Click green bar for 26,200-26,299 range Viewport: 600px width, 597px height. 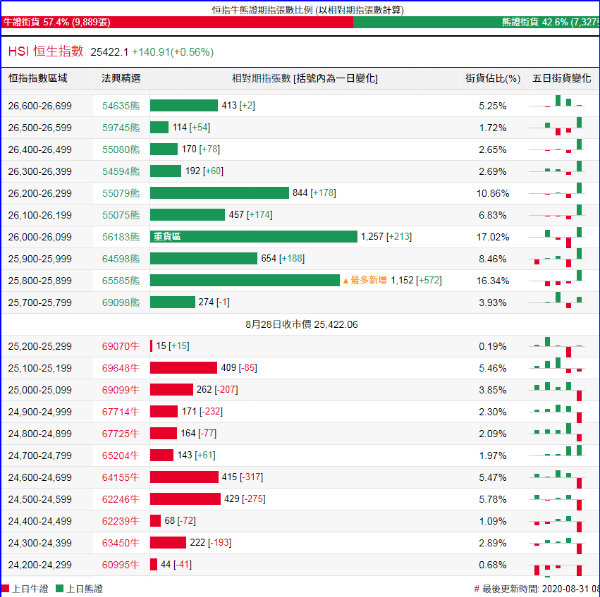pyautogui.click(x=219, y=193)
